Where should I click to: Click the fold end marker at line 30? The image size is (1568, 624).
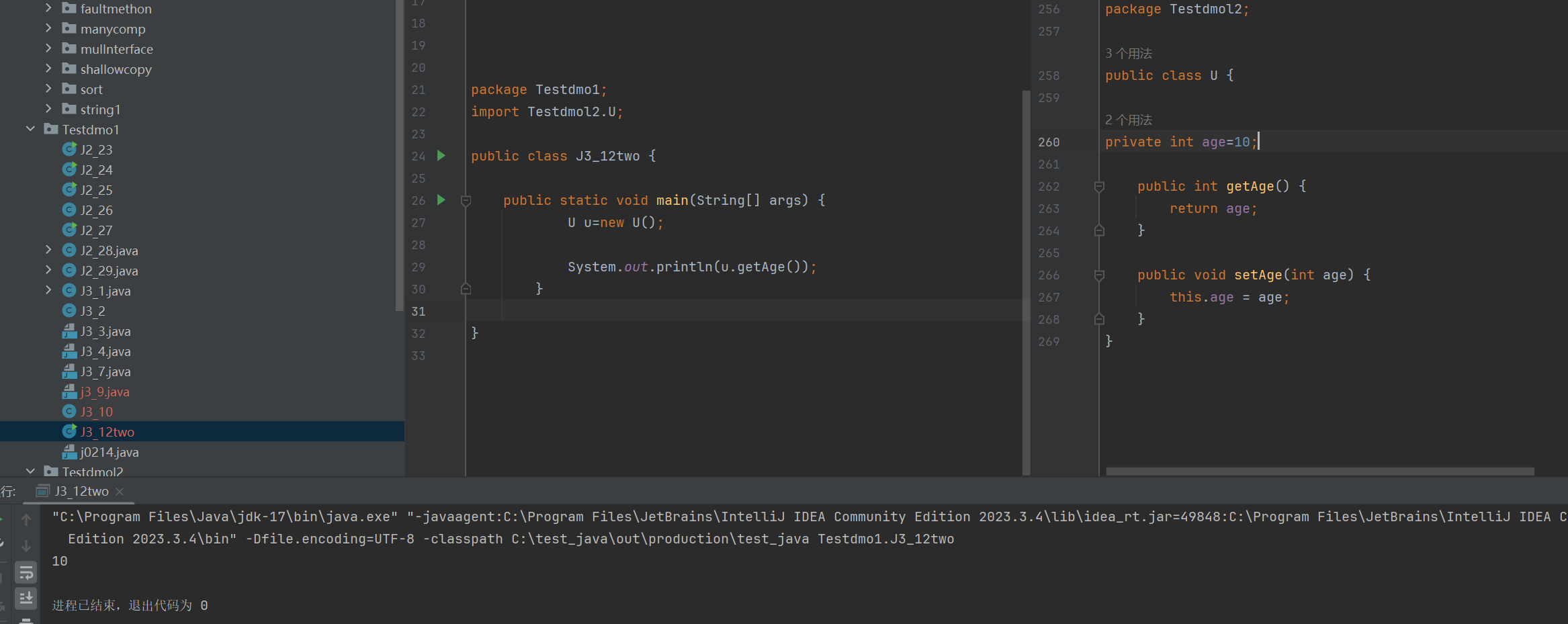(x=466, y=289)
